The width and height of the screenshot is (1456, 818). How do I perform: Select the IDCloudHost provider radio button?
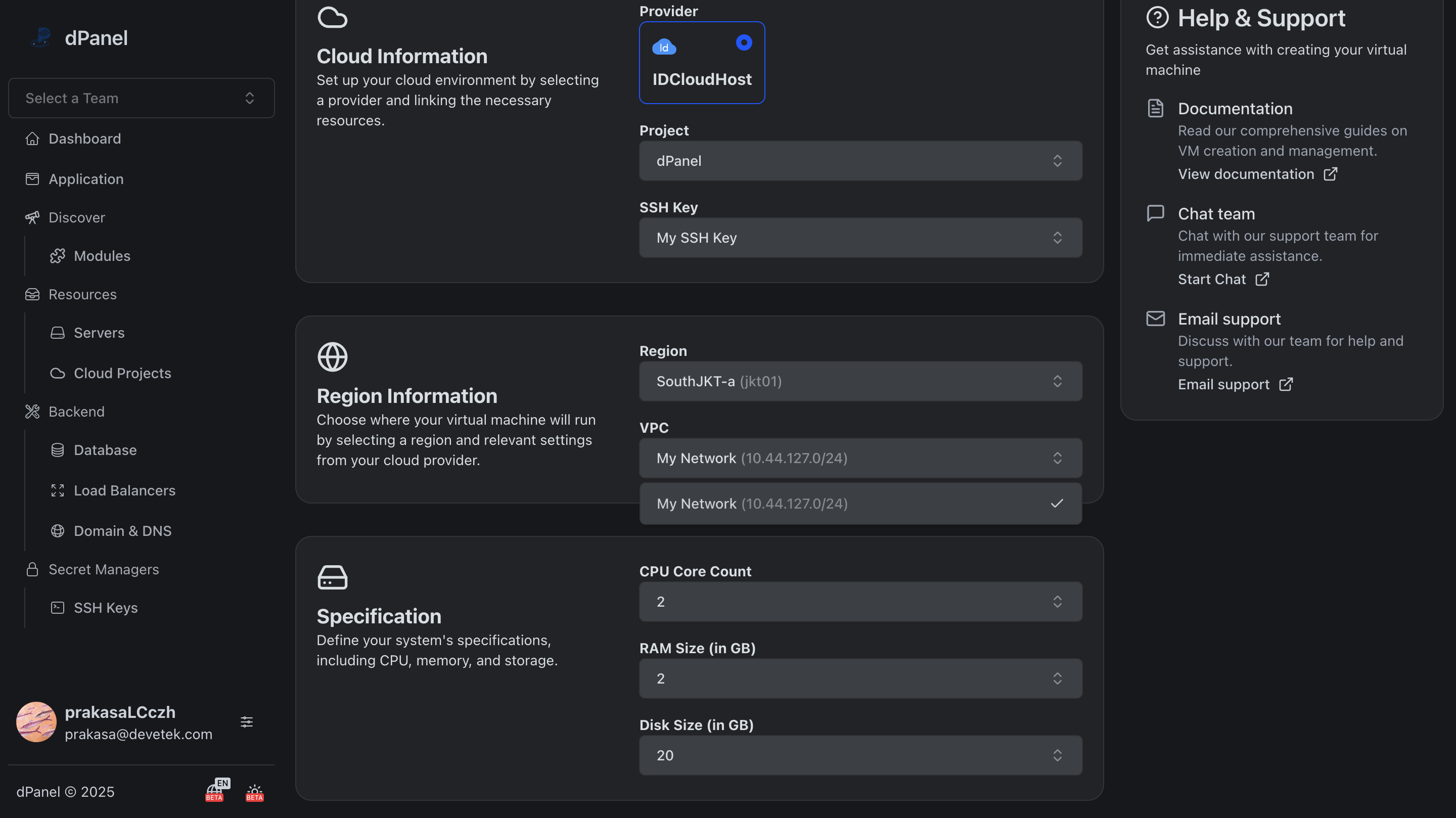744,42
